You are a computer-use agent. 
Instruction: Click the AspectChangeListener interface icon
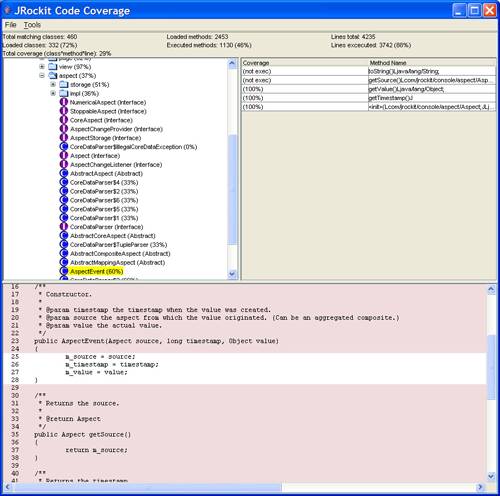(x=64, y=164)
